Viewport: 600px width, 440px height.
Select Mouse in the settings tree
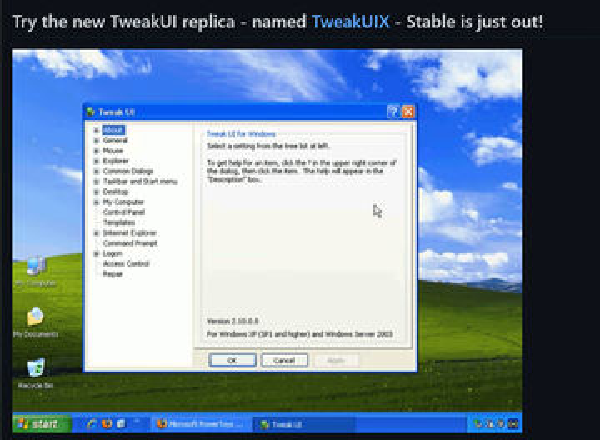[x=113, y=151]
